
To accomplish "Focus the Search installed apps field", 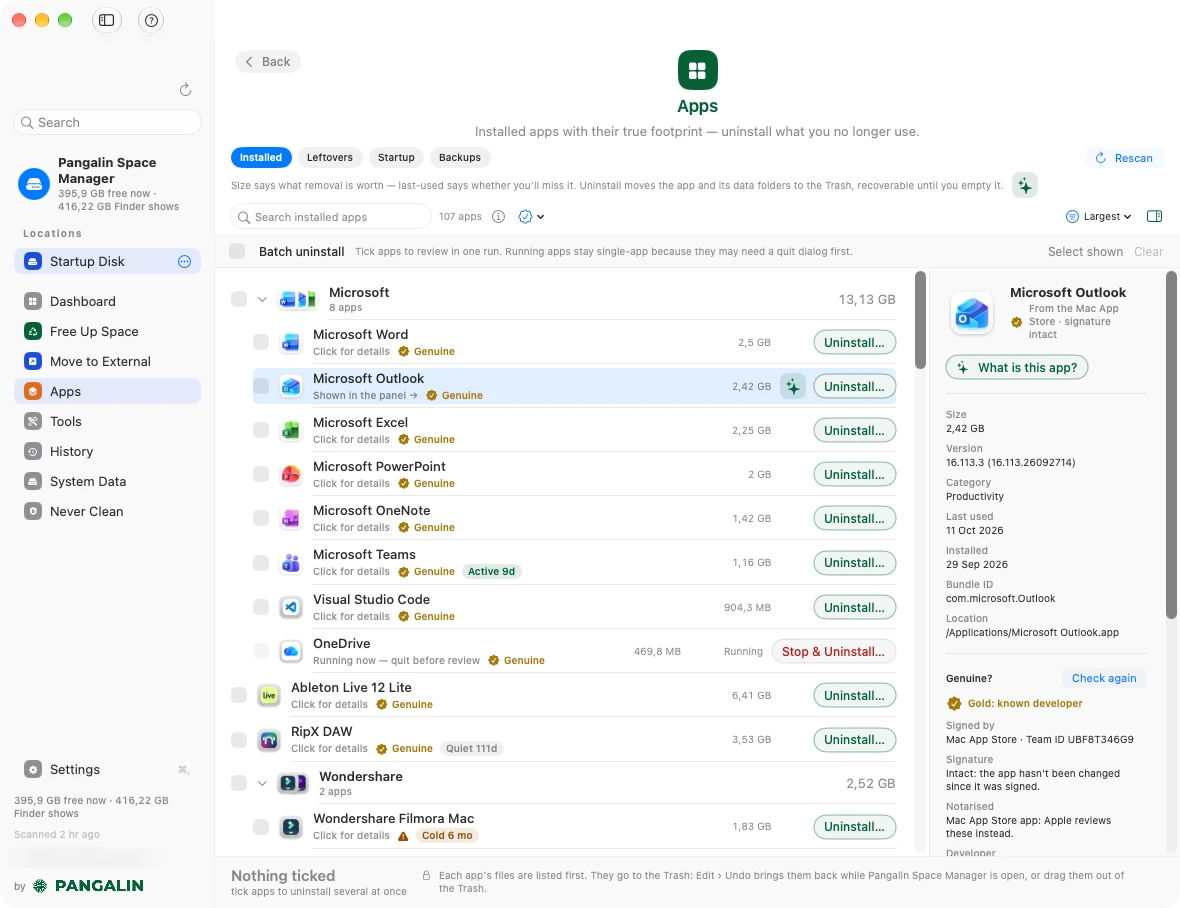I will 331,217.
